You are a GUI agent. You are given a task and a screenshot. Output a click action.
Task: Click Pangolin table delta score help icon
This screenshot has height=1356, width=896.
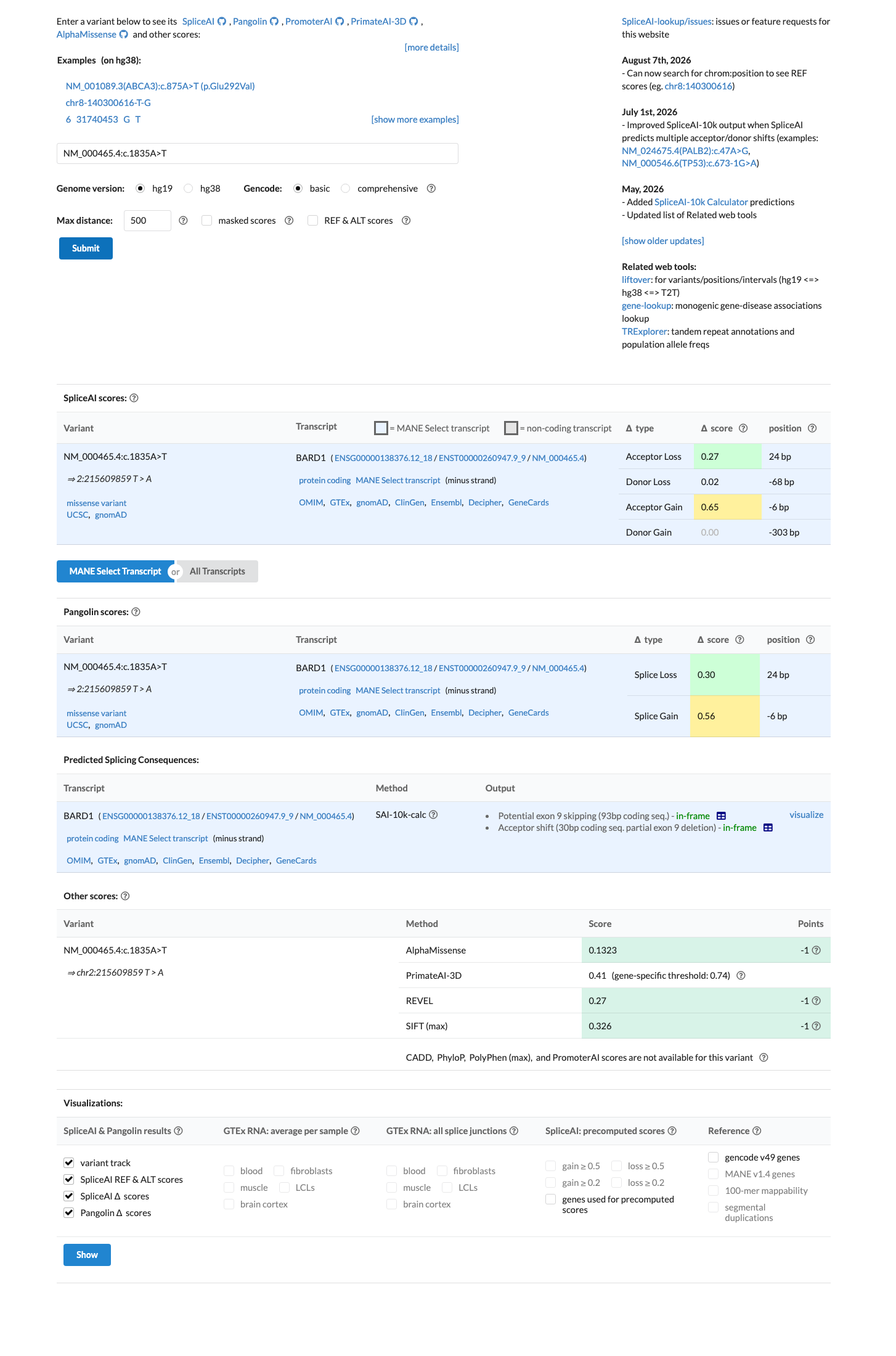point(739,640)
